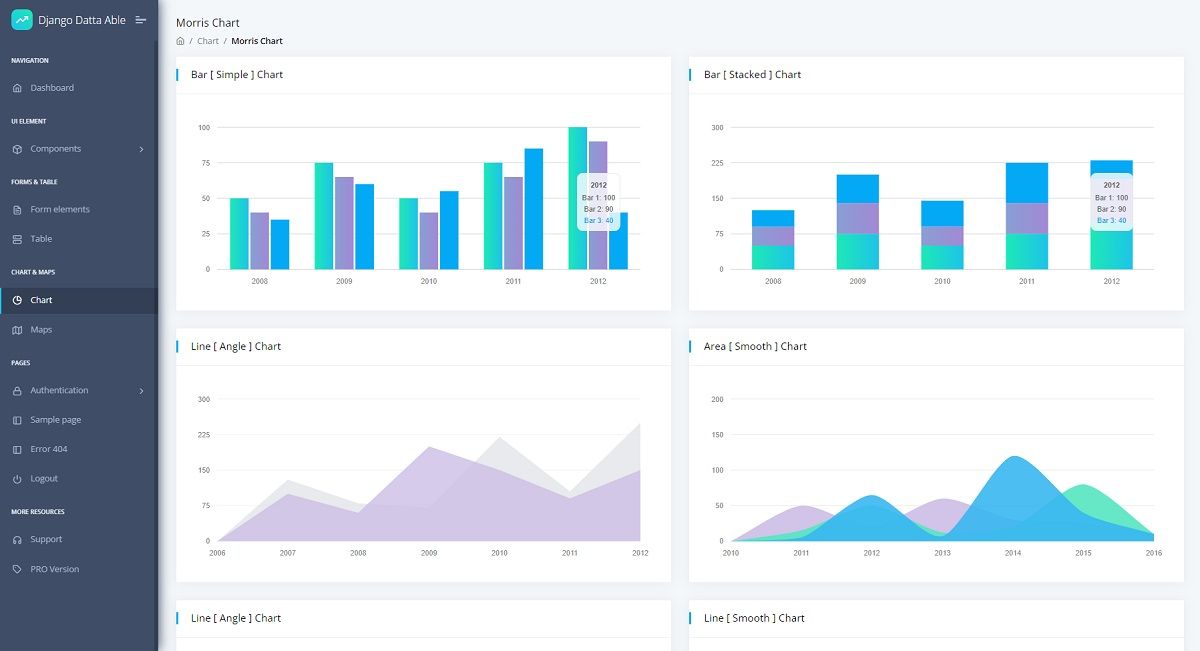Click the Morris Chart page title
Image resolution: width=1200 pixels, height=651 pixels.
tap(208, 23)
